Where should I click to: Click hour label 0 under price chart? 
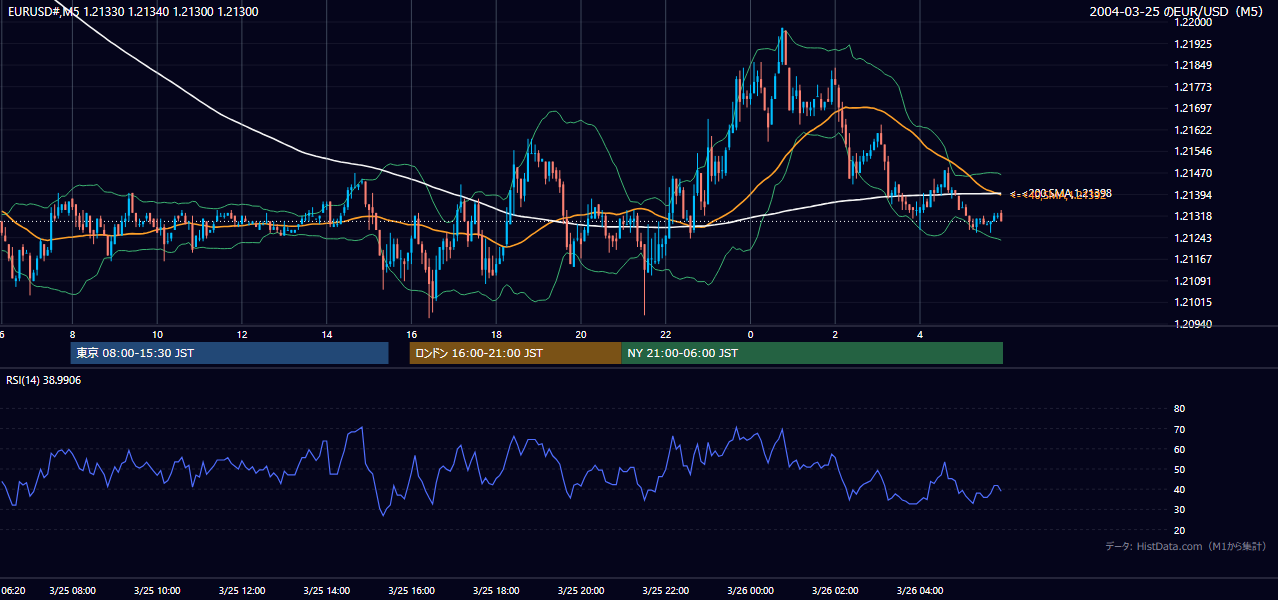(x=750, y=334)
